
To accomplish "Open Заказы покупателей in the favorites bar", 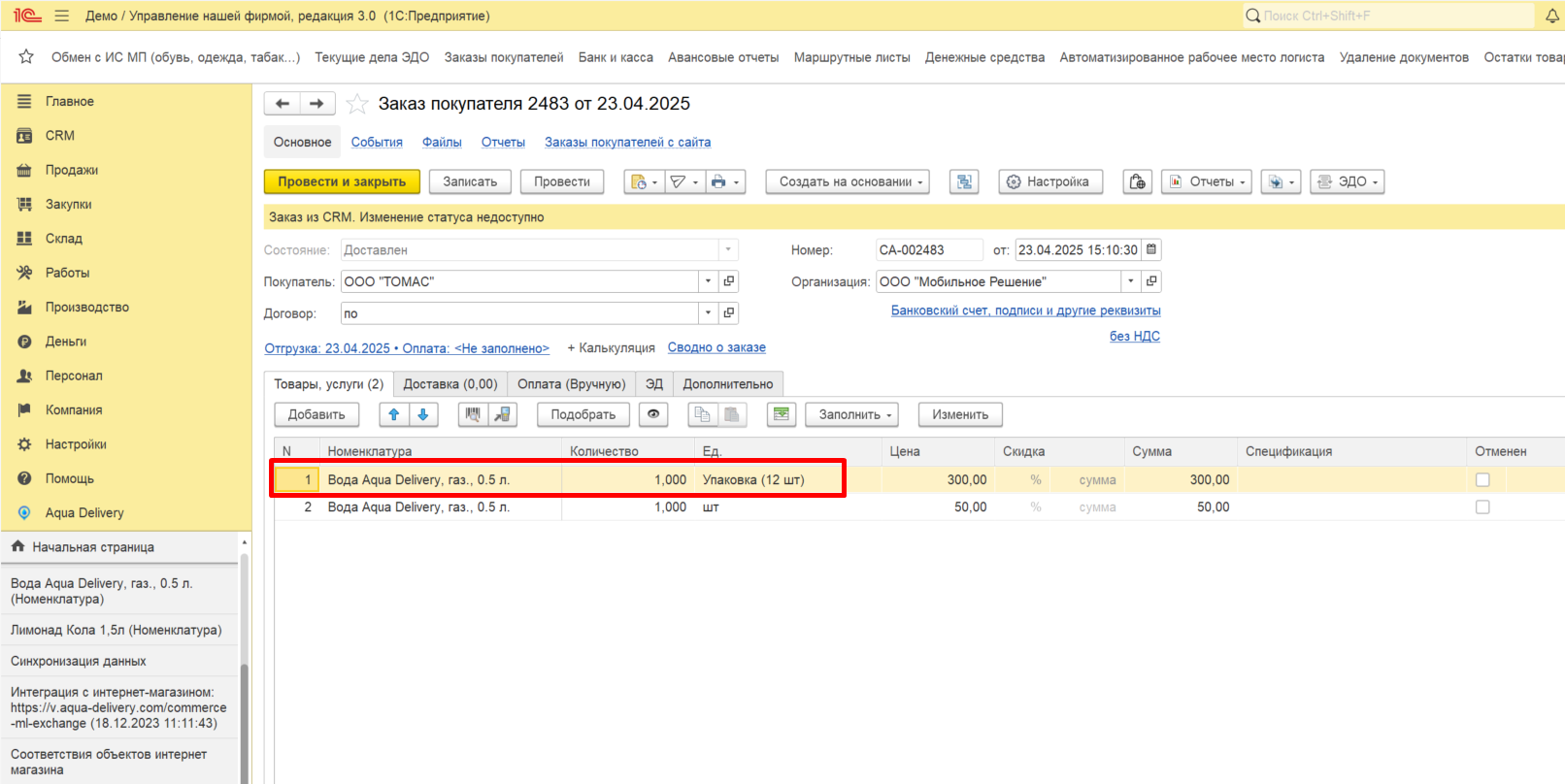I will (x=504, y=57).
